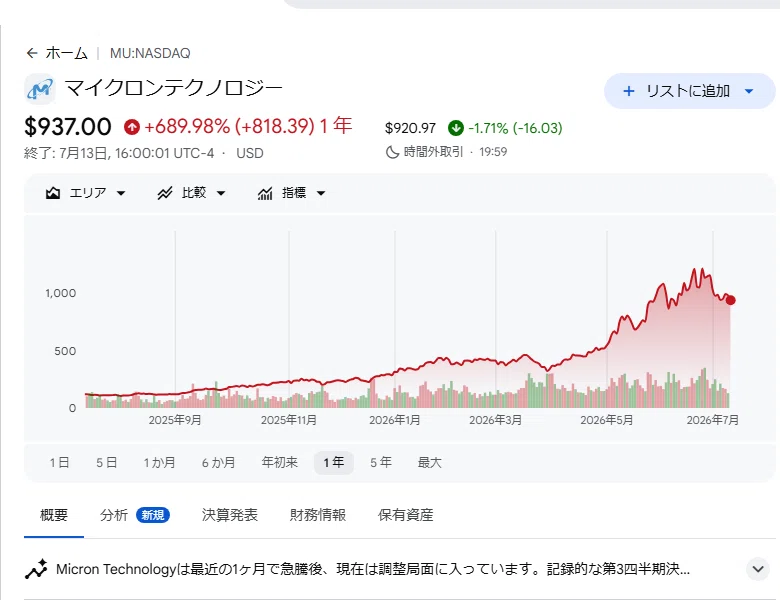Click the green down-arrow after-hours icon

455,128
